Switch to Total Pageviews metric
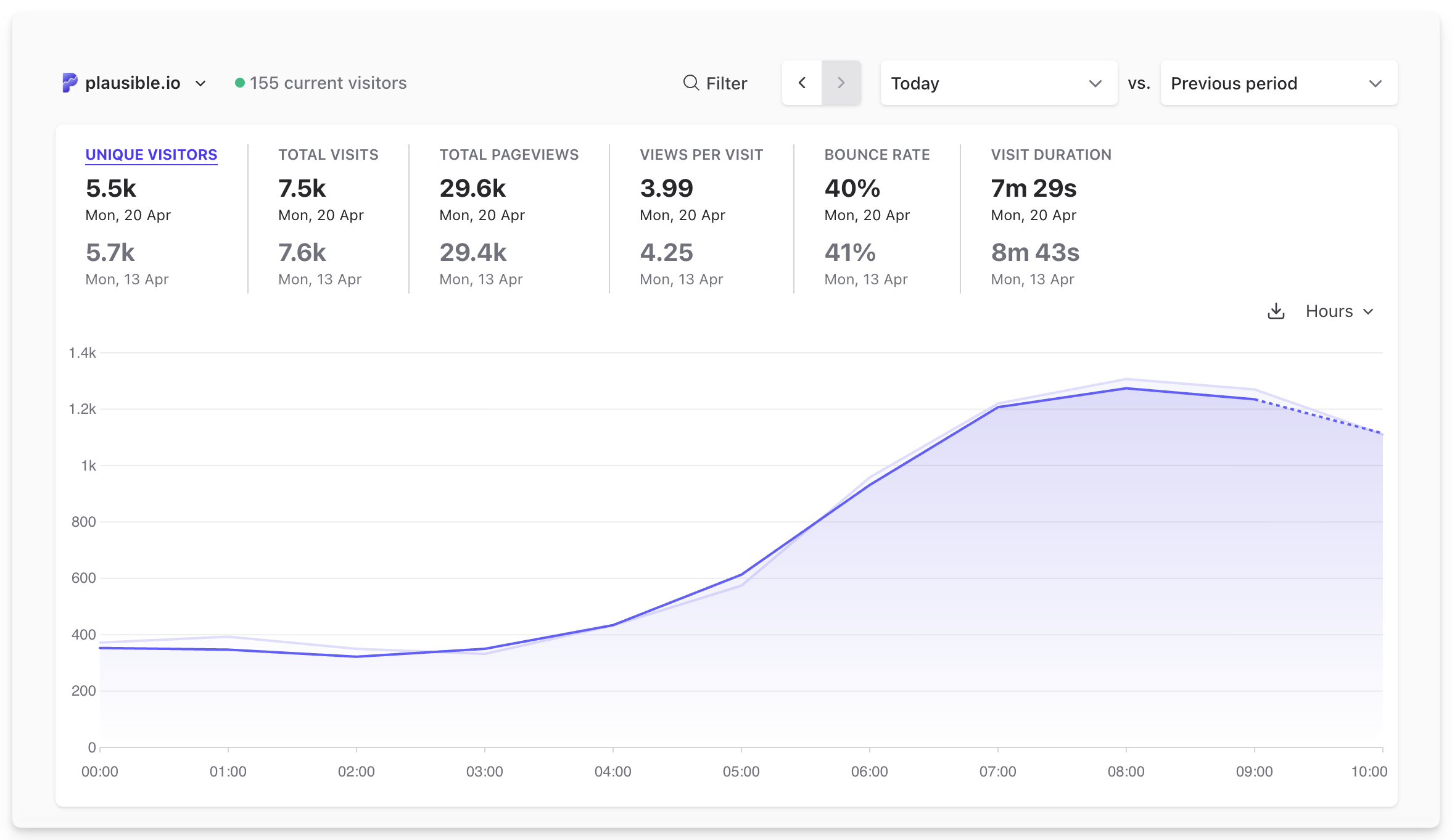Screen dimensions: 1452x840 (x=509, y=155)
